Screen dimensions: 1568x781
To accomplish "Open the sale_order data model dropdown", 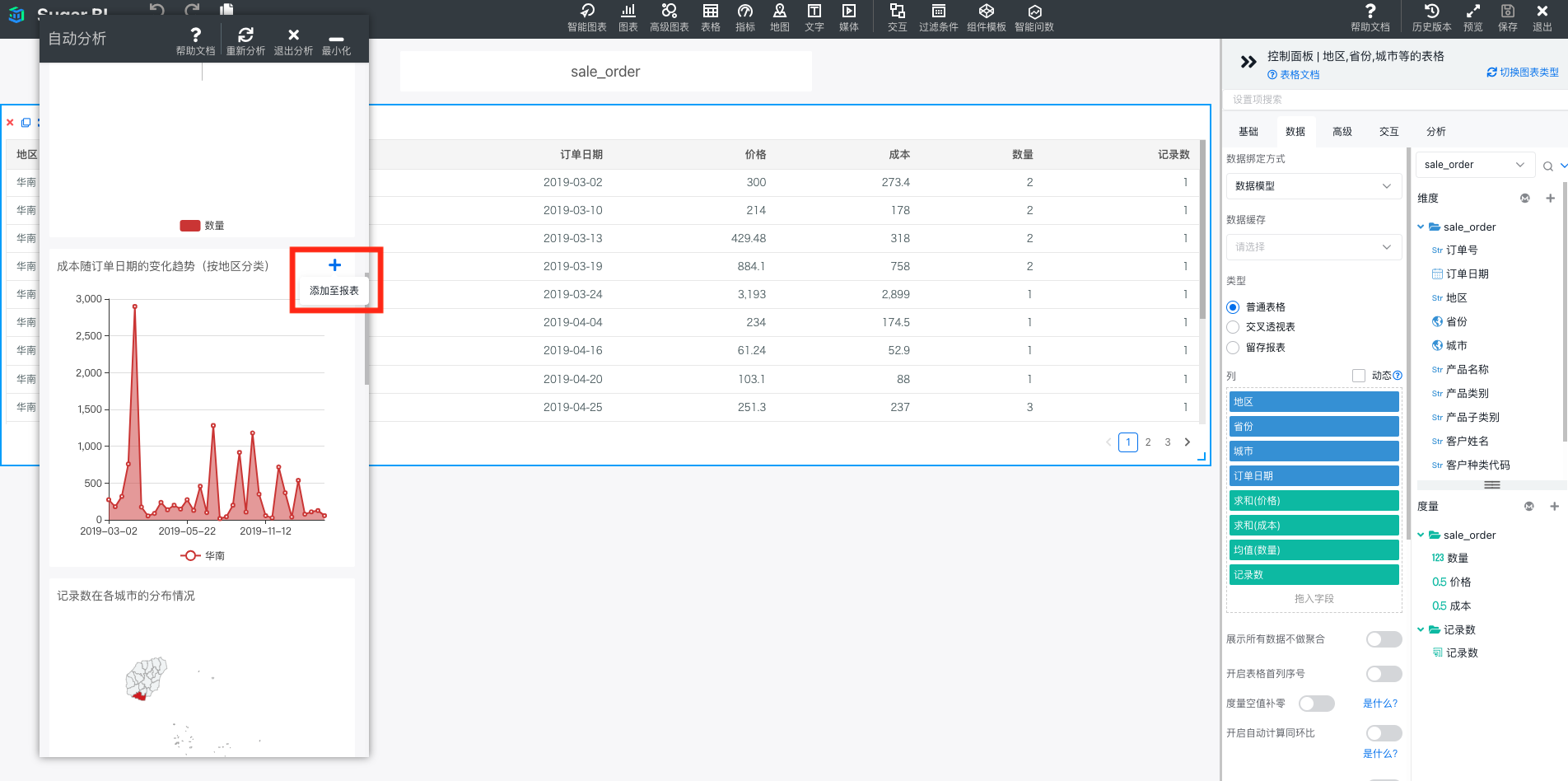I will tap(1475, 165).
